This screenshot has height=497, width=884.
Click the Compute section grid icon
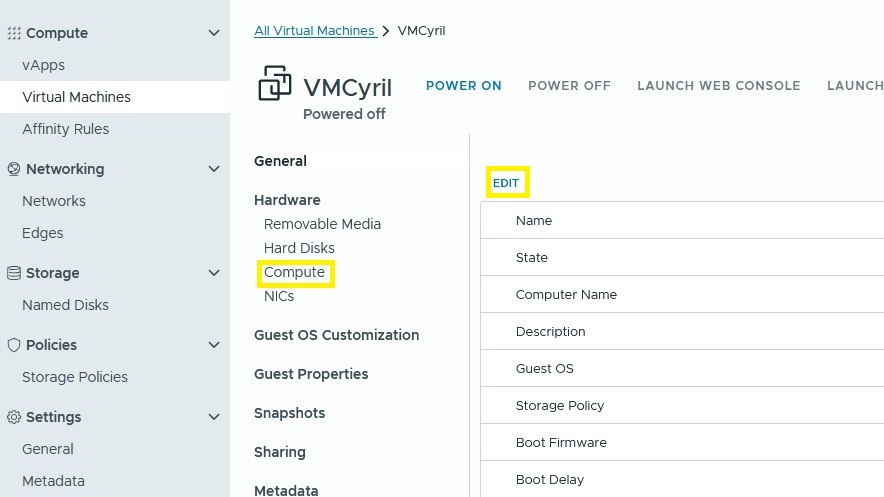(x=14, y=33)
